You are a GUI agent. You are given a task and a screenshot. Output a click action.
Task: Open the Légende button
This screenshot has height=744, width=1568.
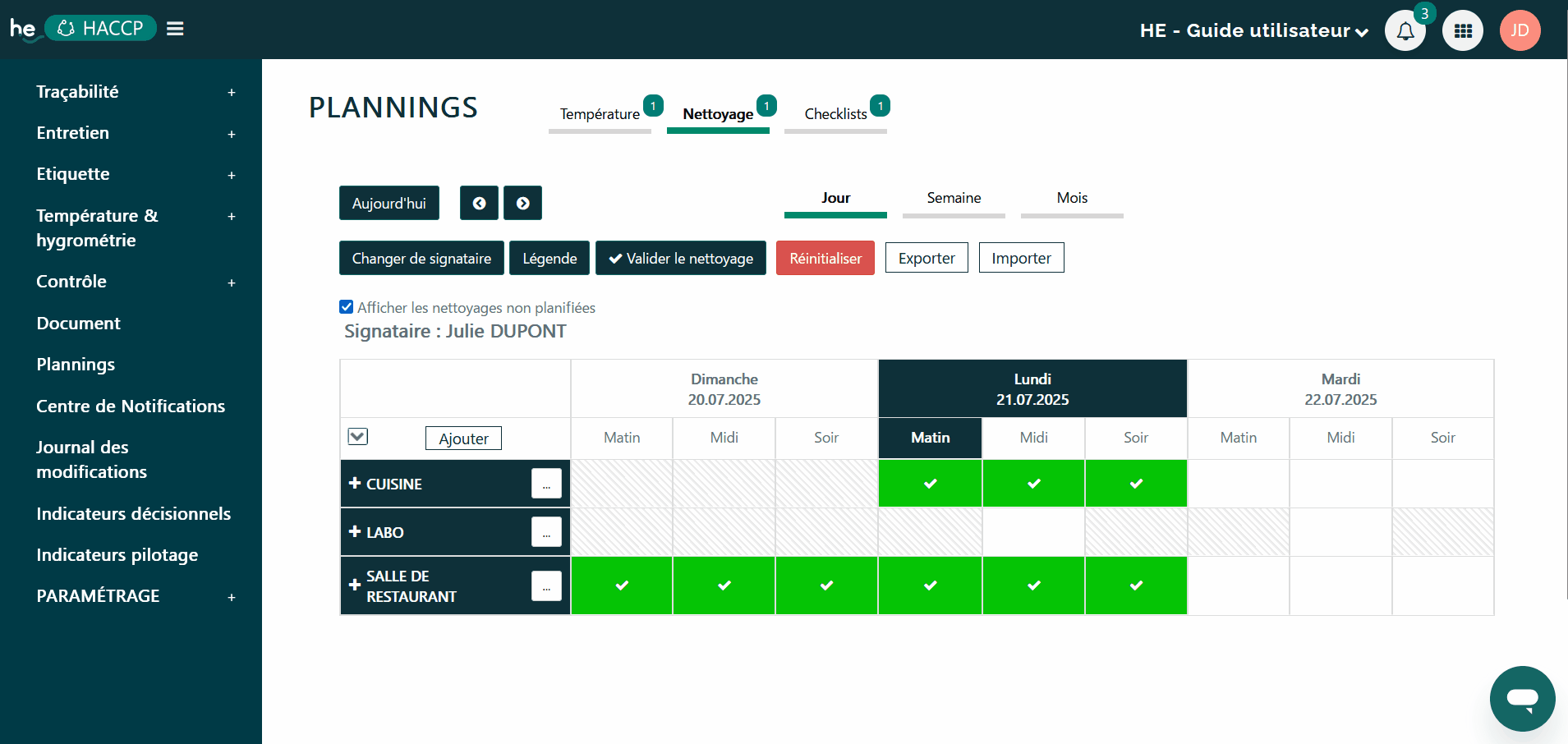tap(549, 258)
